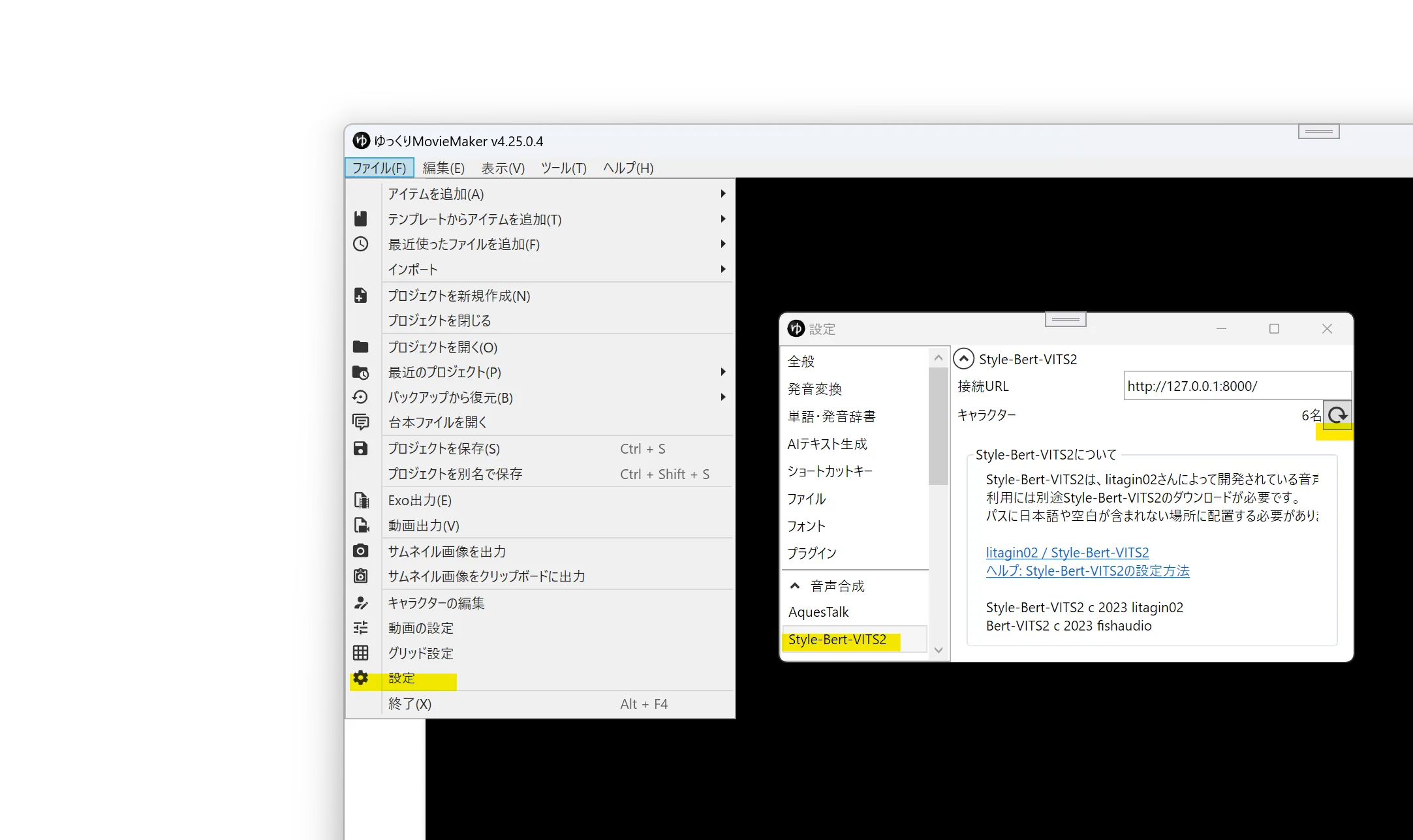Maximize the 設定 settings window

pyautogui.click(x=1274, y=328)
